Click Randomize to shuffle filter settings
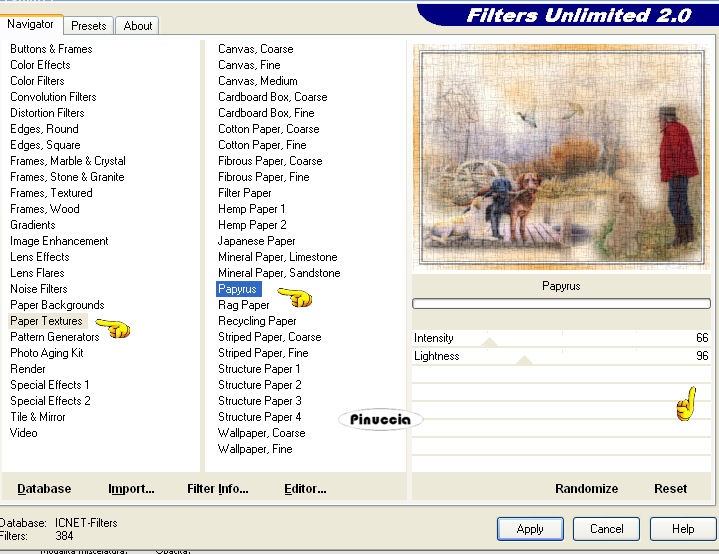Image resolution: width=719 pixels, height=554 pixels. coord(586,488)
